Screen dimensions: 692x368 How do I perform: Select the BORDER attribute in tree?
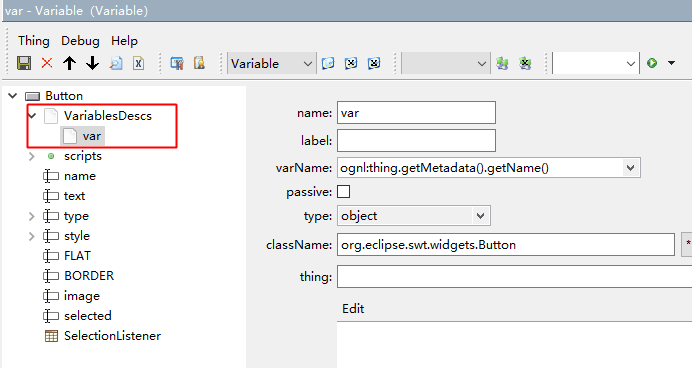89,276
